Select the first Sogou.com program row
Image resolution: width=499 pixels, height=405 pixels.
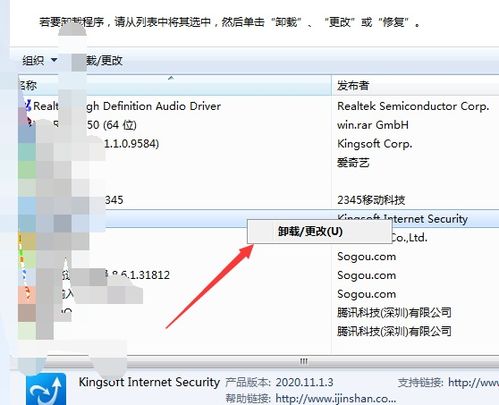tap(259, 256)
